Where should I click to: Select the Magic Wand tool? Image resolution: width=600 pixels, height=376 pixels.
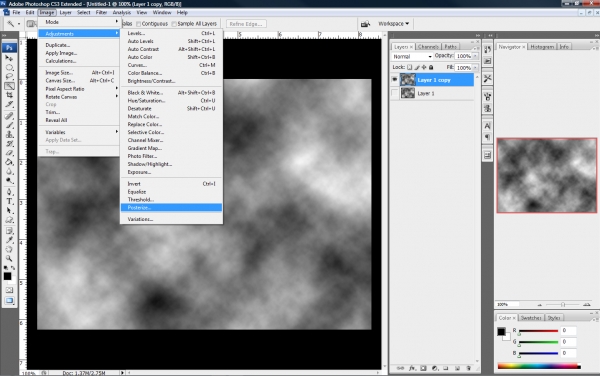9,86
